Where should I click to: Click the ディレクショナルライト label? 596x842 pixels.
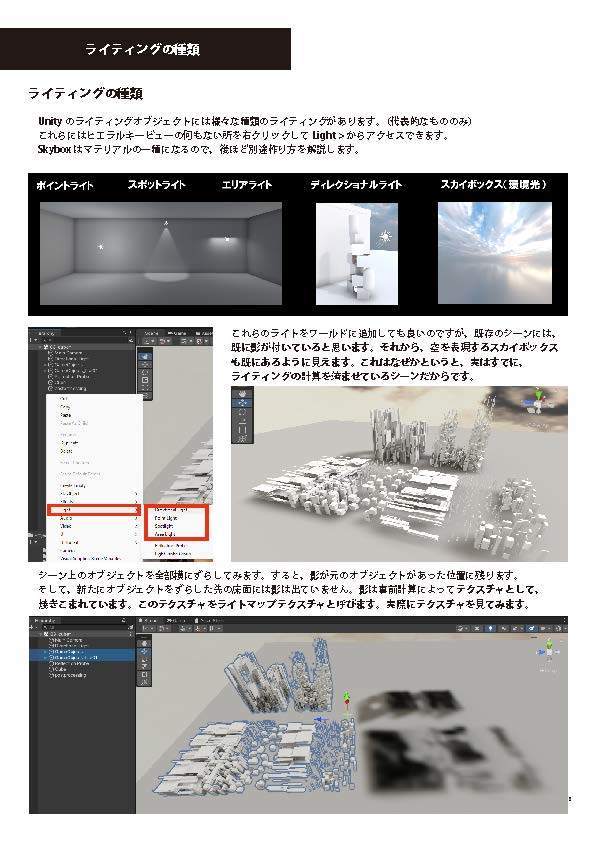click(x=356, y=185)
